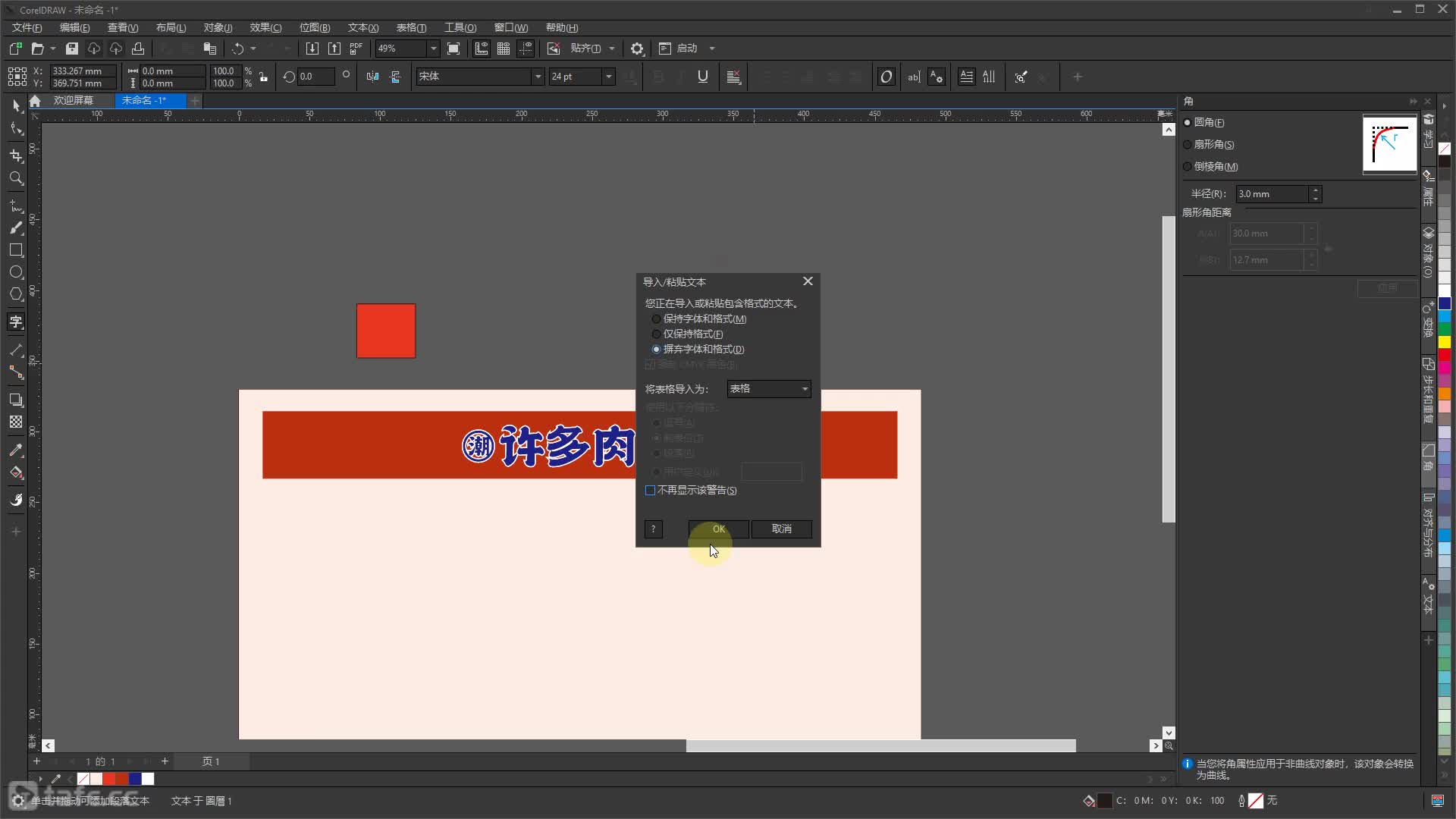
Task: Choose the Rectangle tool
Action: point(16,250)
